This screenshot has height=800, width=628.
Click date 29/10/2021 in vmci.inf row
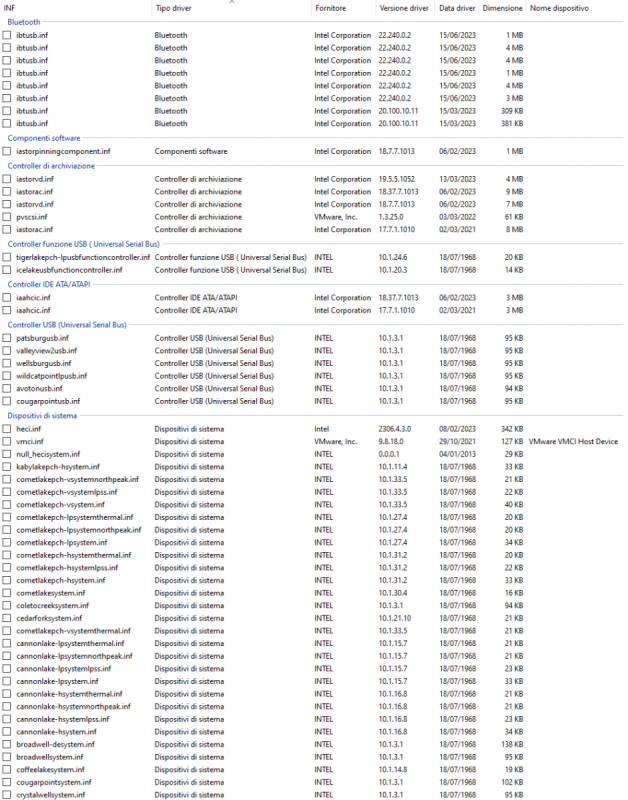pyautogui.click(x=457, y=442)
